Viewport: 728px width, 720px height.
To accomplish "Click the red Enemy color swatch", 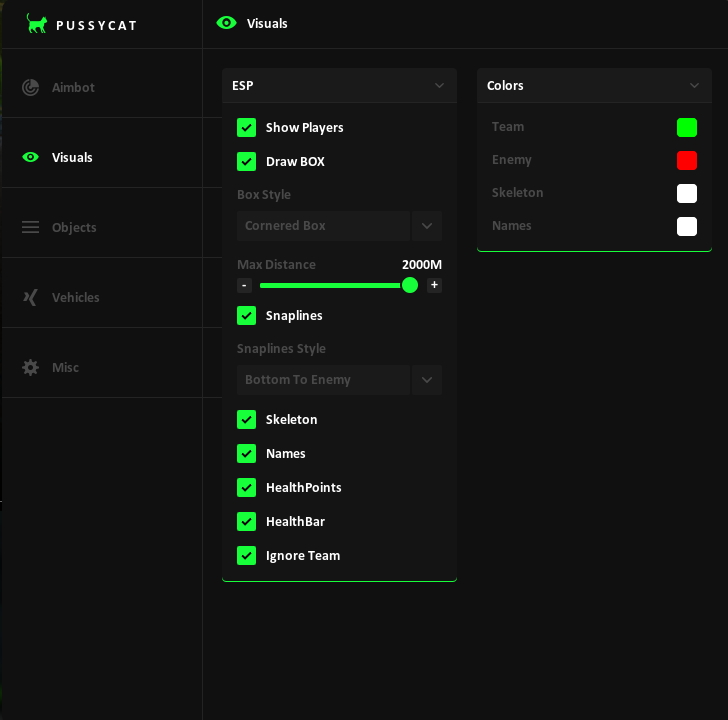I will pos(687,161).
